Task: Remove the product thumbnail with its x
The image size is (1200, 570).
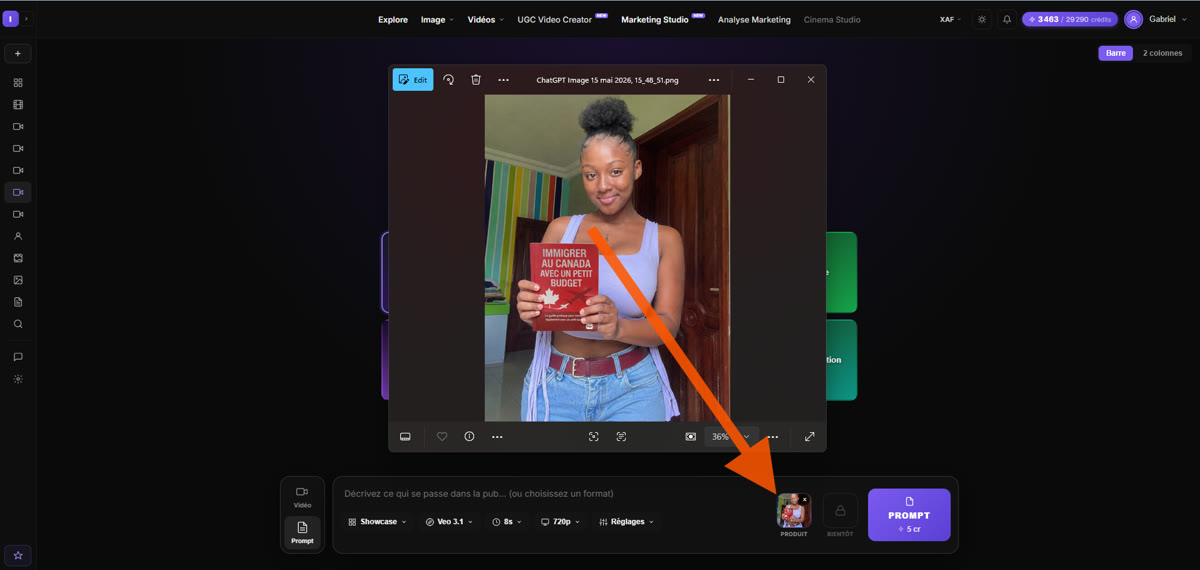Action: click(x=805, y=499)
